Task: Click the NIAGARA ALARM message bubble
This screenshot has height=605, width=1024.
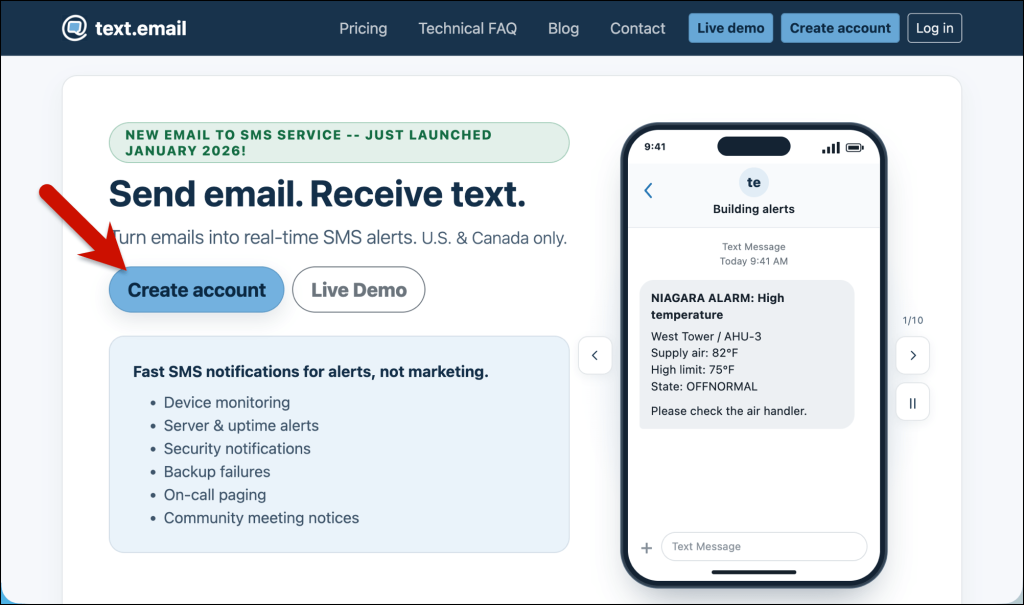Action: pyautogui.click(x=746, y=355)
